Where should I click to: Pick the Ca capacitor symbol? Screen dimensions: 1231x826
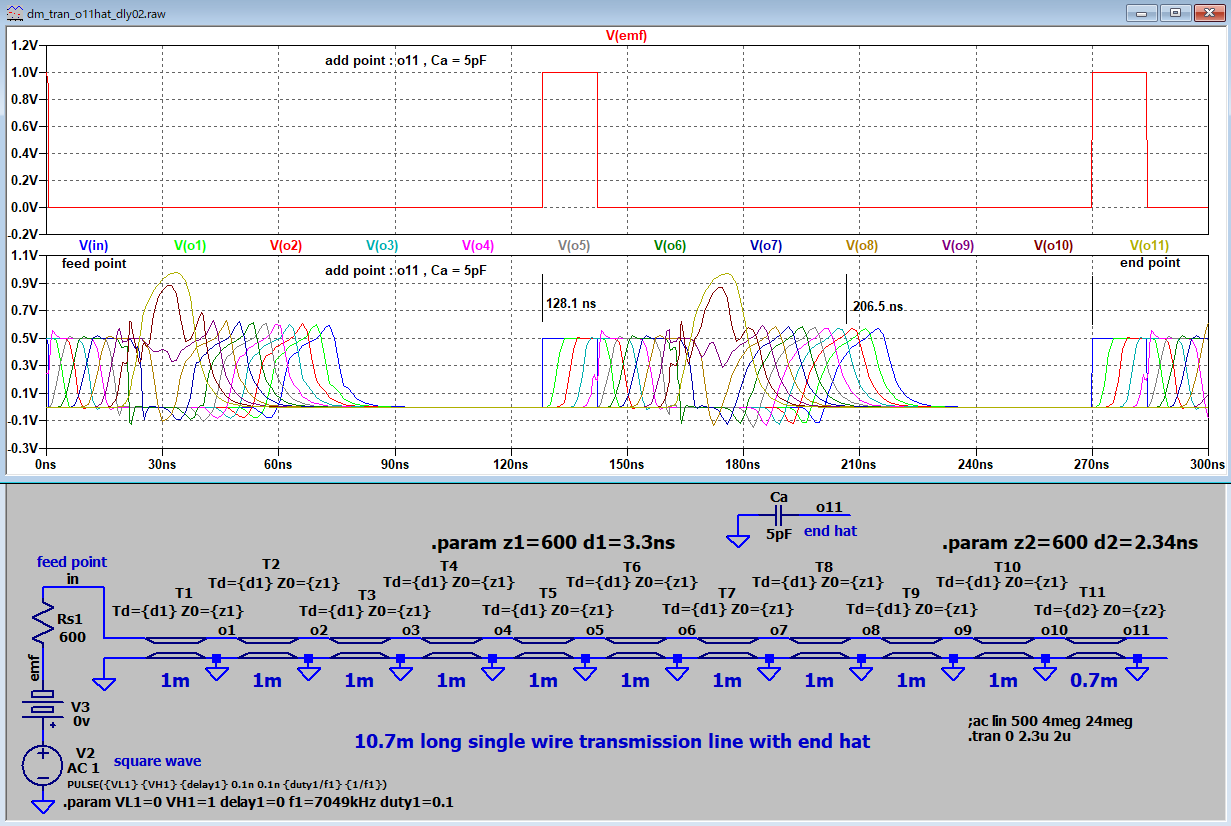point(779,515)
